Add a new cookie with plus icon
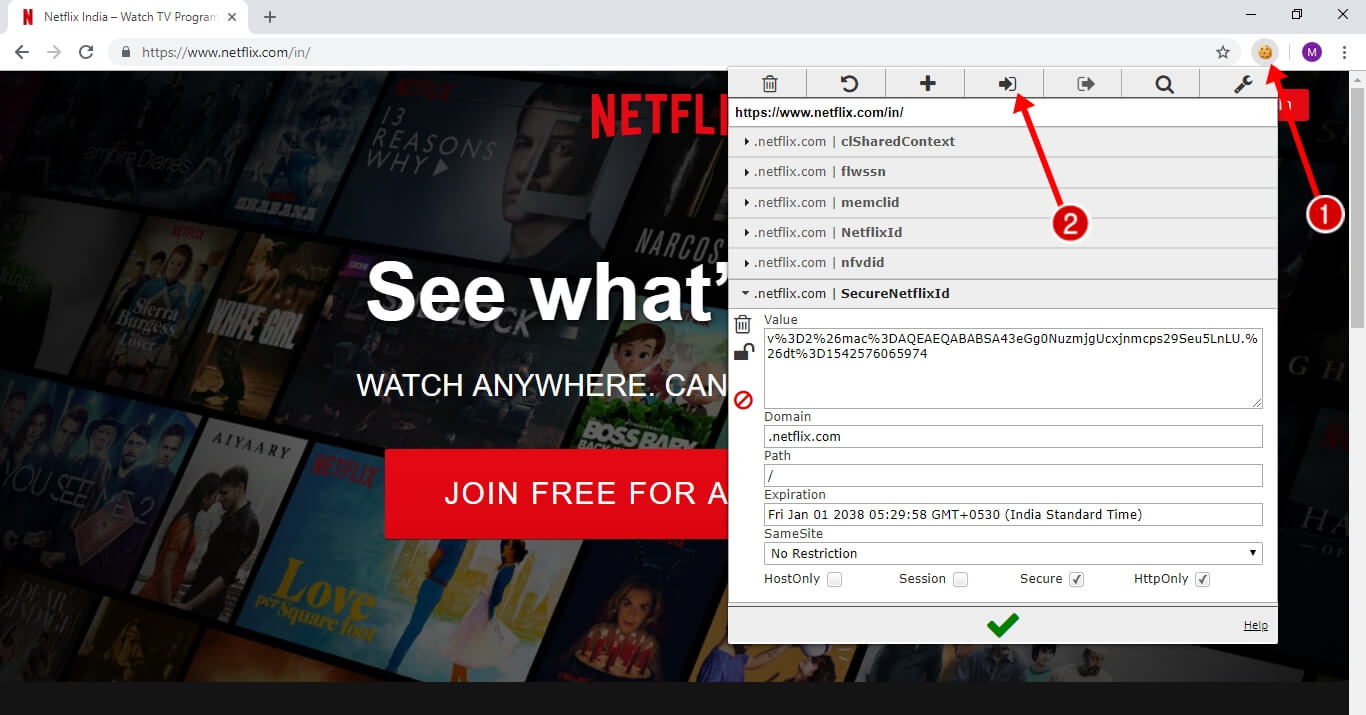 tap(927, 84)
